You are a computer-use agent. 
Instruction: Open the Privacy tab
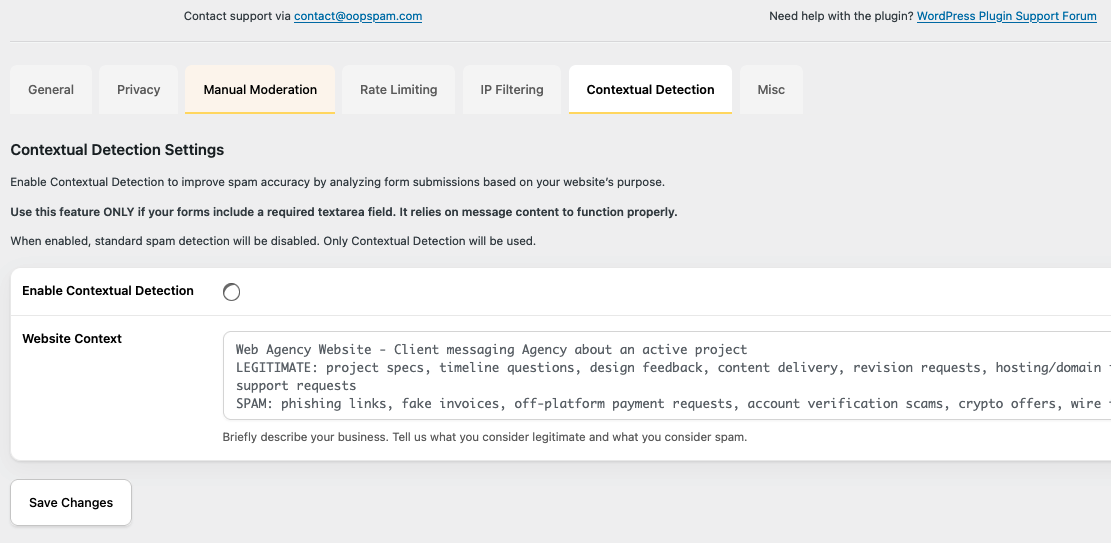click(x=138, y=90)
